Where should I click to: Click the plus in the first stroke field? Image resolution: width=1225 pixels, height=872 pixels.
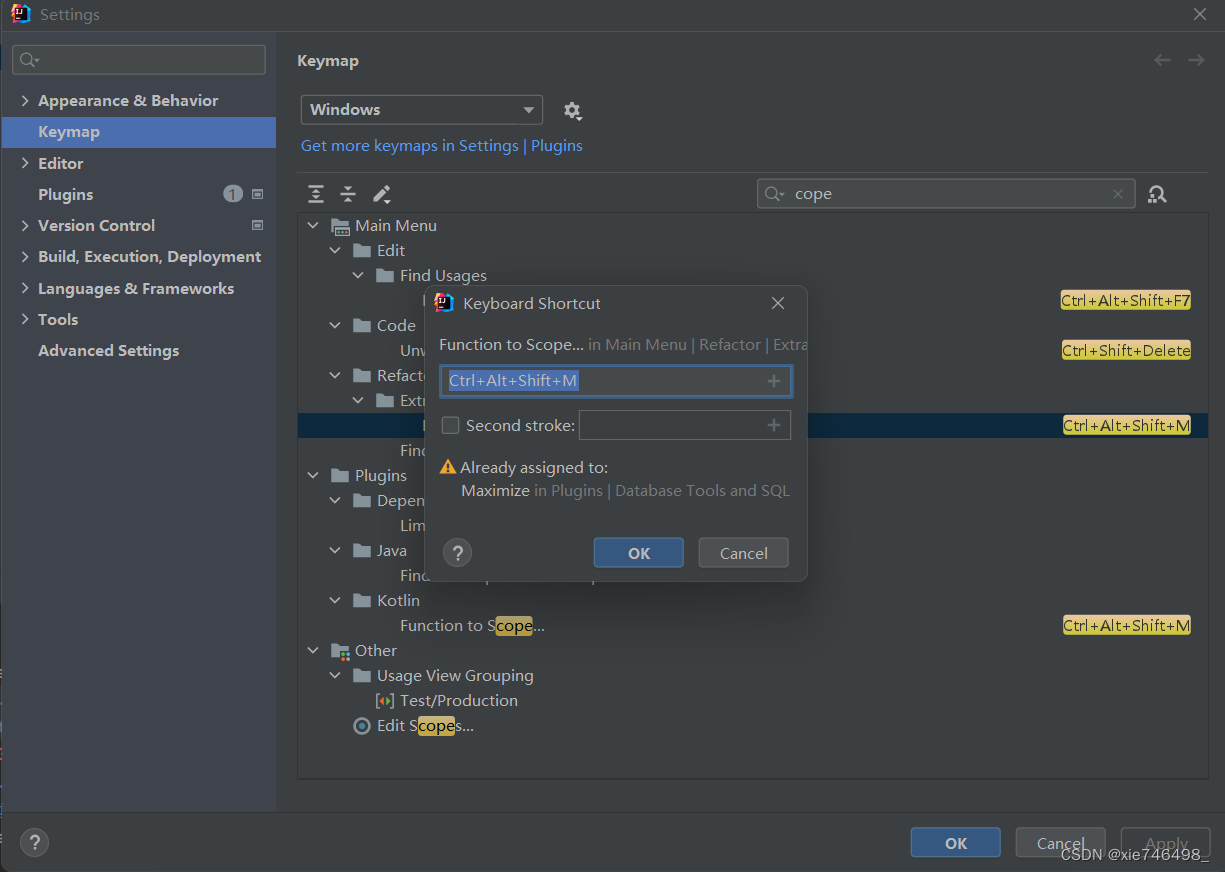tap(774, 381)
